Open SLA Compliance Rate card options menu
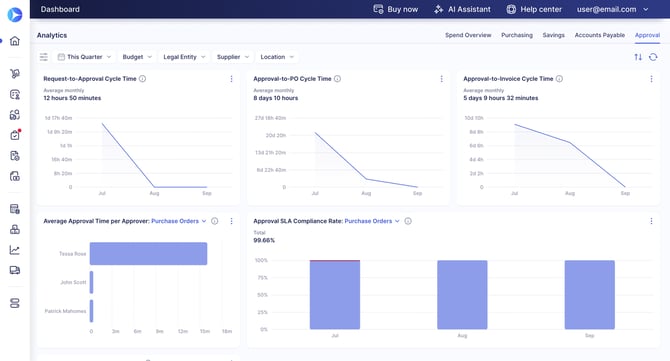This screenshot has height=361, width=670. click(651, 221)
